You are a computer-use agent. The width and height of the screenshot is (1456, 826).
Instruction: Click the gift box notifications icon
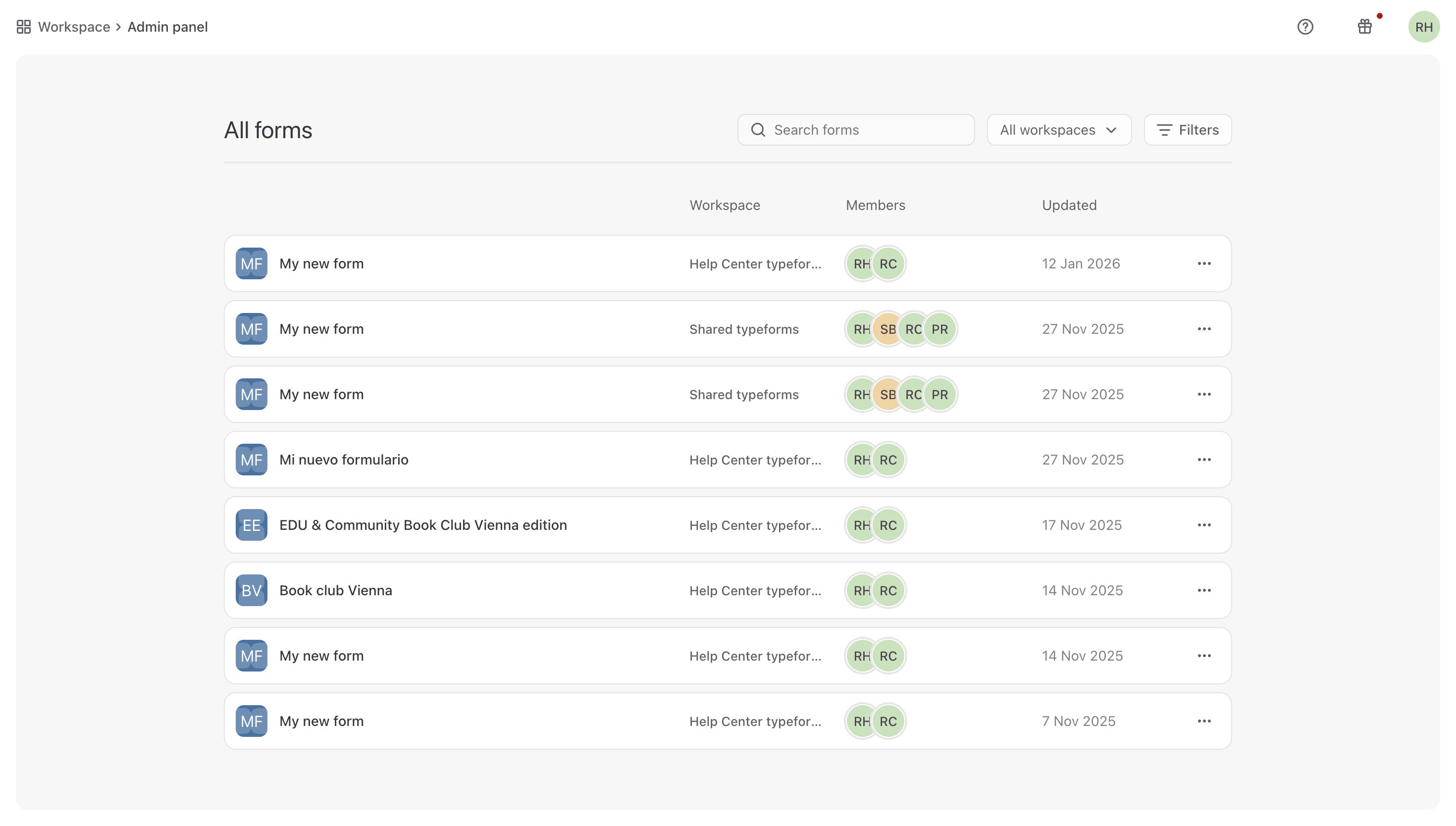click(x=1364, y=27)
